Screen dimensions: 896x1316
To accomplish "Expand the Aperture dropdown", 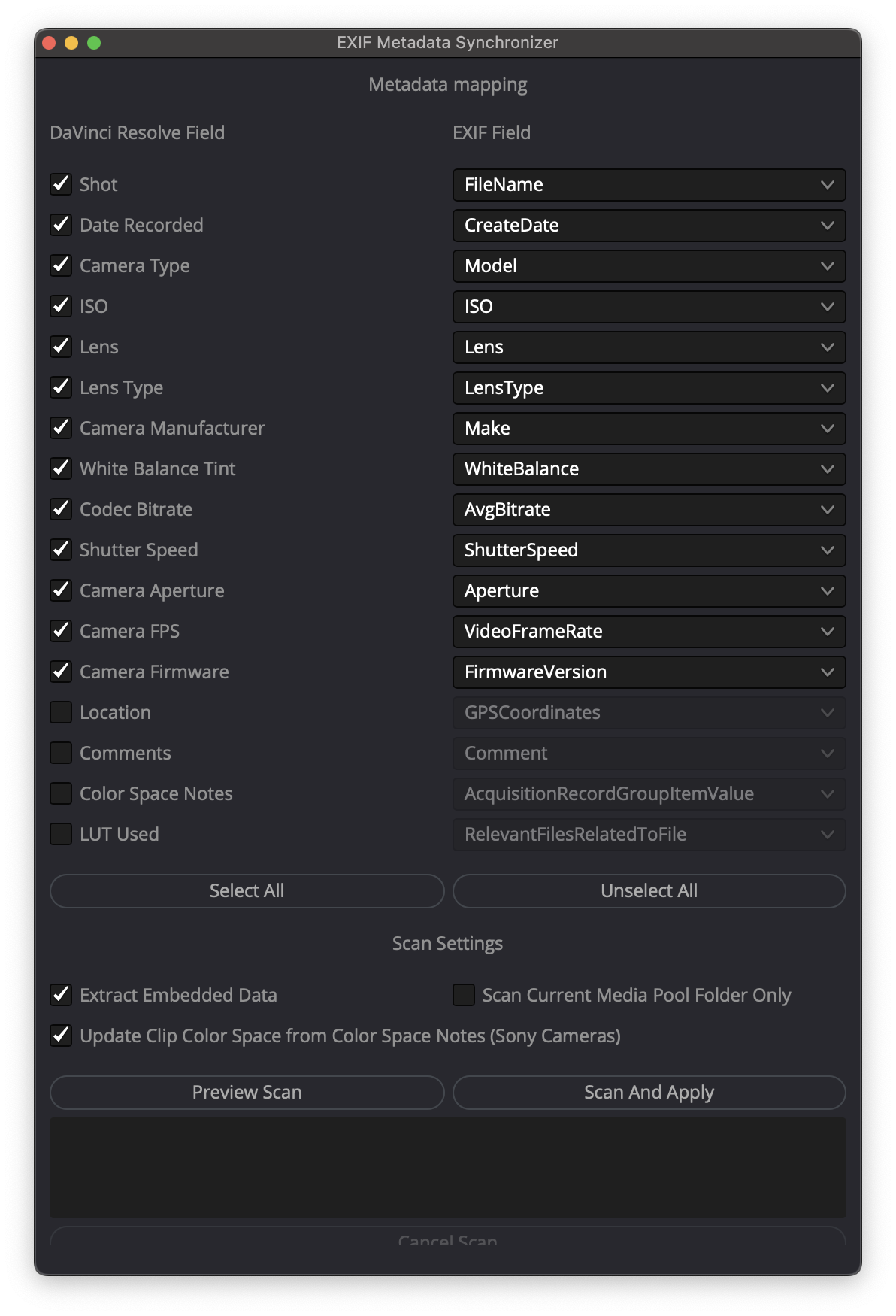I will 649,591.
